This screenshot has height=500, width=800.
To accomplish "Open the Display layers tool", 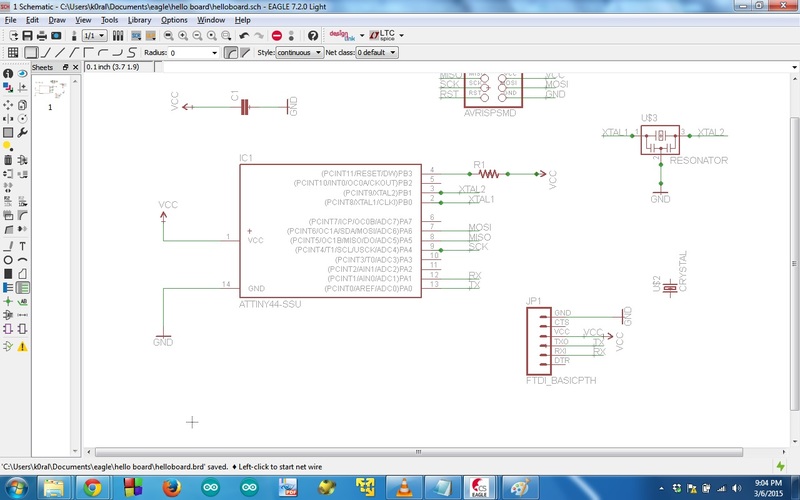I will coord(8,88).
